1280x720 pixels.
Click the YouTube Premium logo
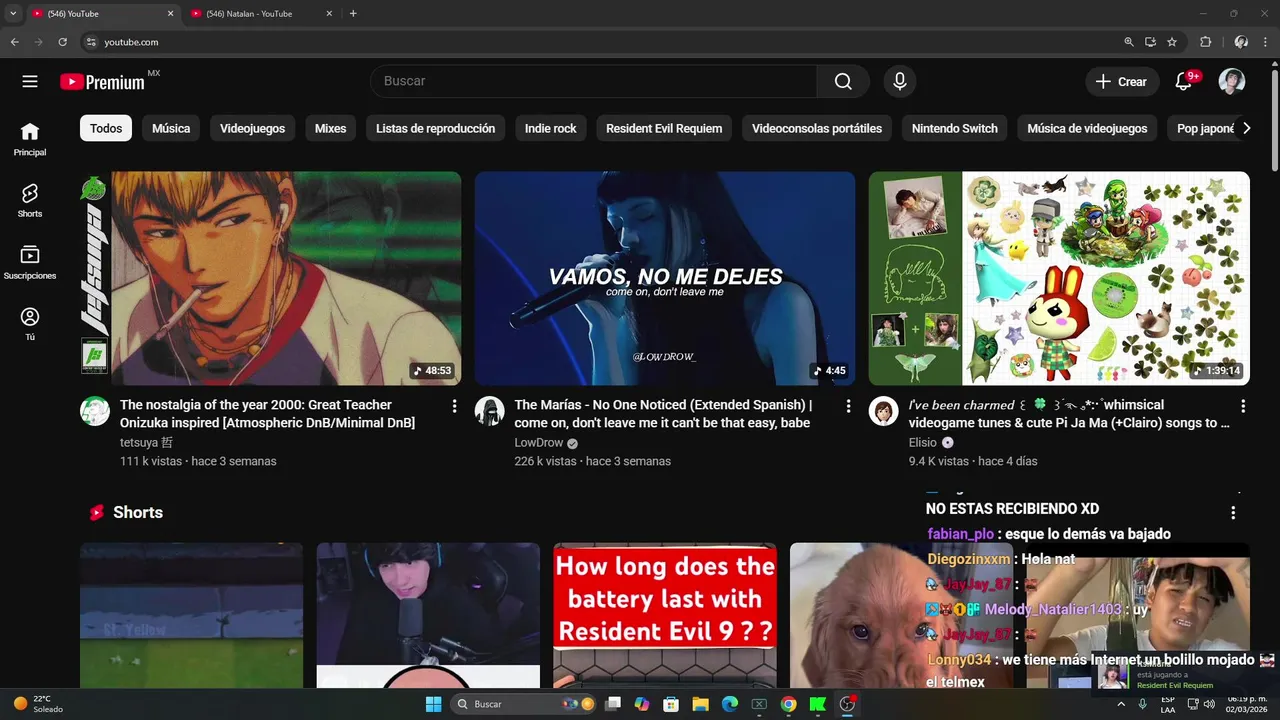(102, 82)
